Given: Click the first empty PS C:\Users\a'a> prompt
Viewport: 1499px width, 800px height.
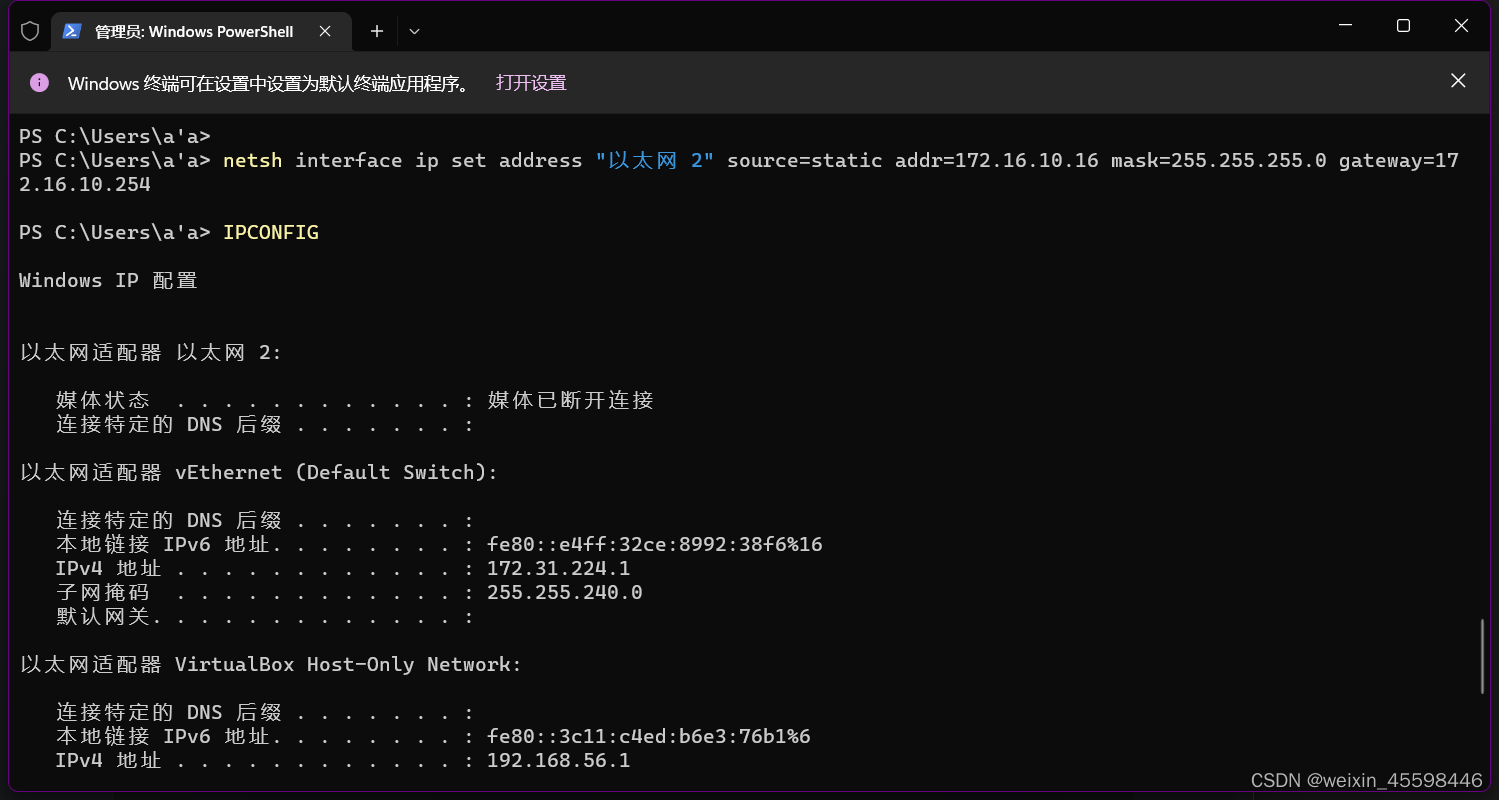Looking at the screenshot, I should pyautogui.click(x=115, y=136).
